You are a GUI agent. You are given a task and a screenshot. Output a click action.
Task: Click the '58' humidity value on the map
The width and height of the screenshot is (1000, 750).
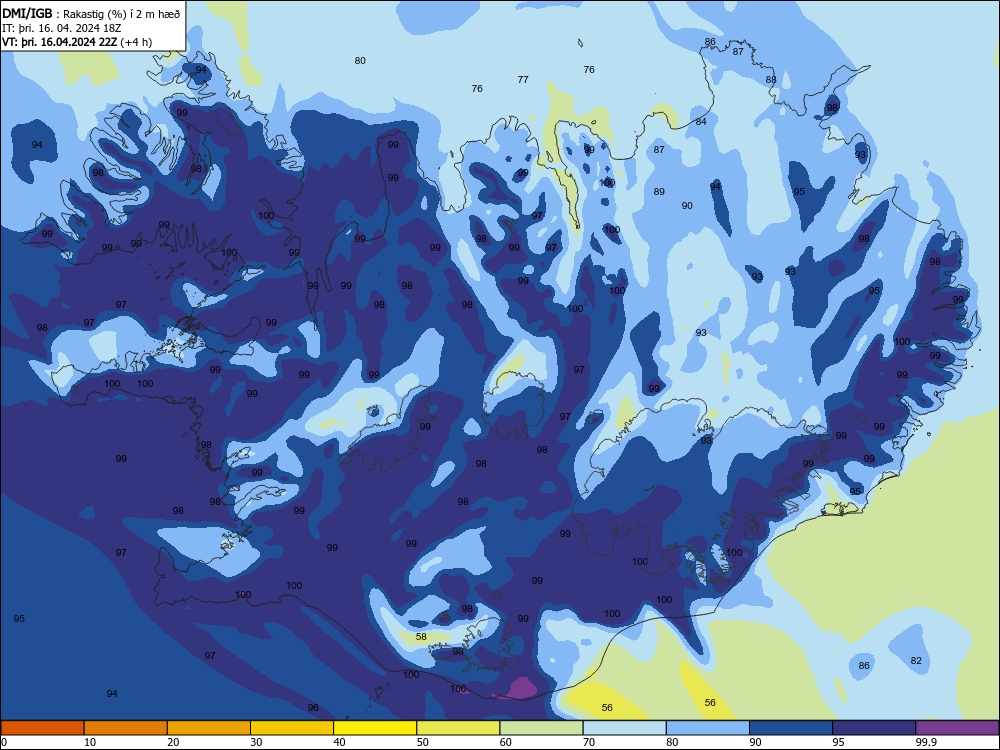(x=421, y=636)
